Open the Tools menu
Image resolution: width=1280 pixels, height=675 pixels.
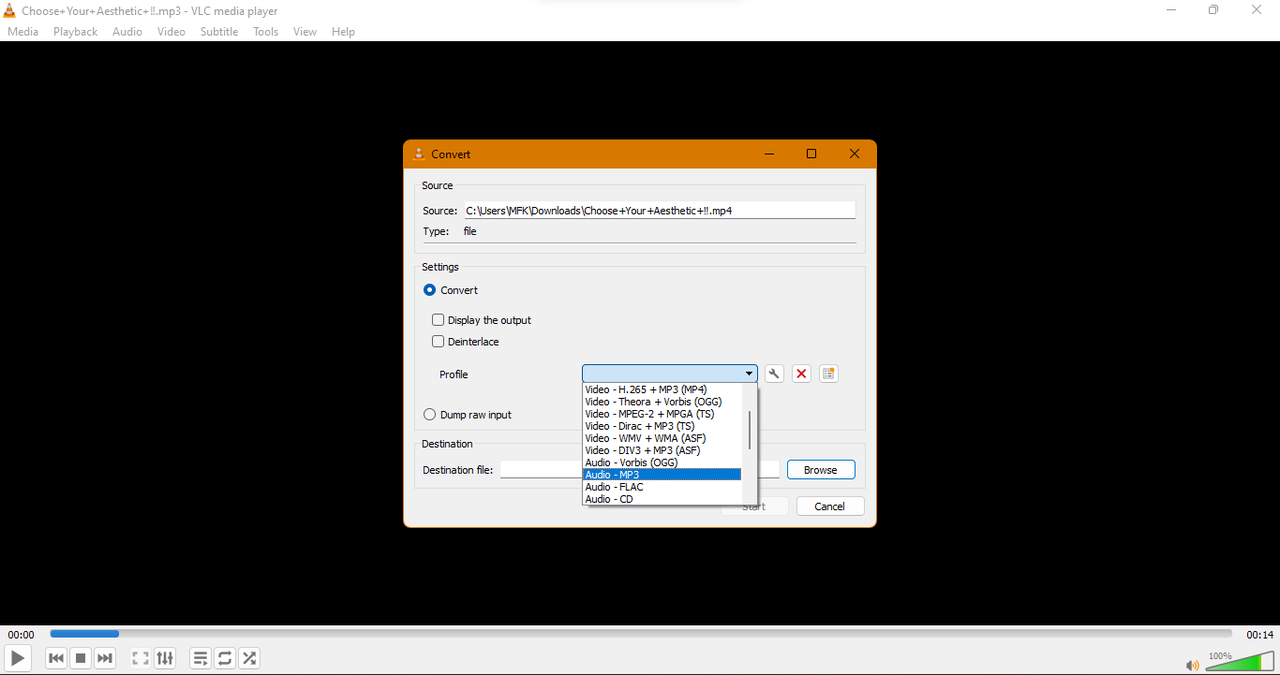pyautogui.click(x=266, y=32)
